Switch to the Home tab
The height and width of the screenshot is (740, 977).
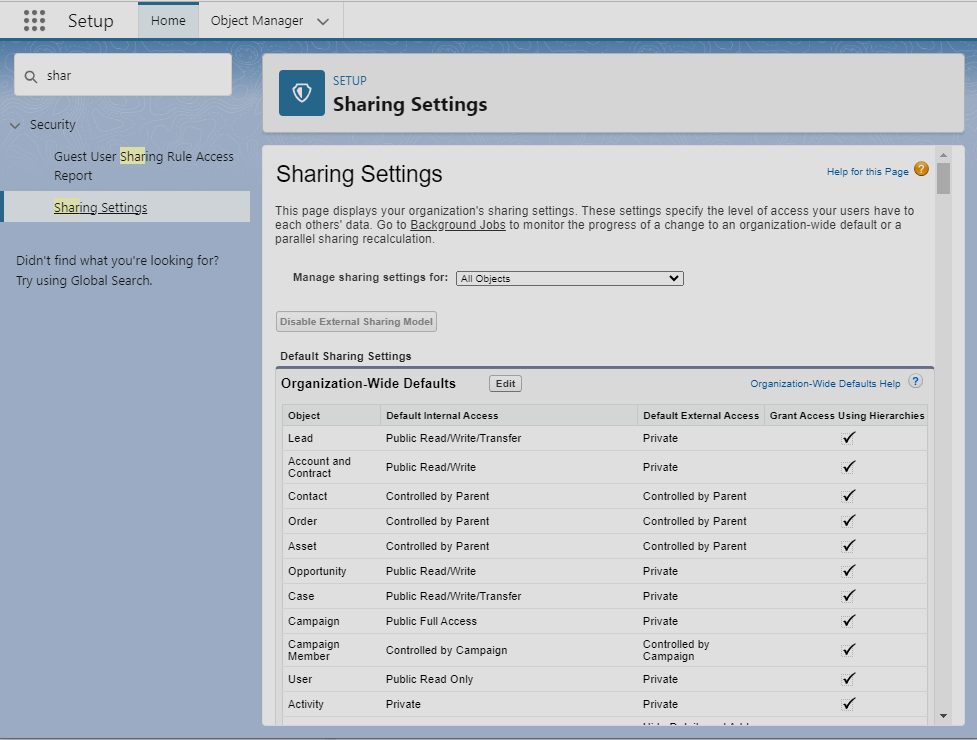point(168,21)
